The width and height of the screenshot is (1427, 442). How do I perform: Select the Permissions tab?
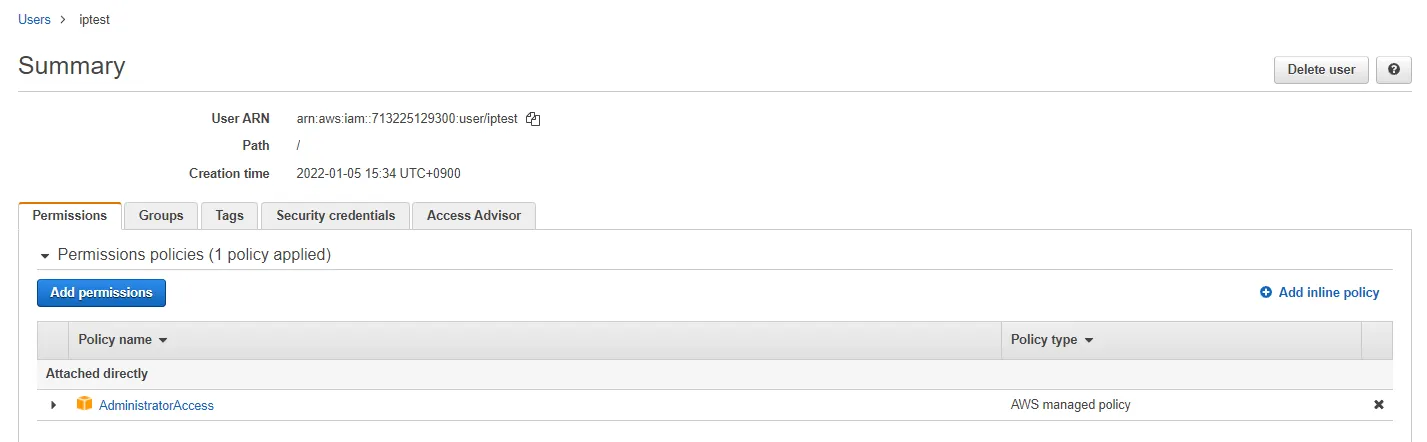(x=70, y=216)
